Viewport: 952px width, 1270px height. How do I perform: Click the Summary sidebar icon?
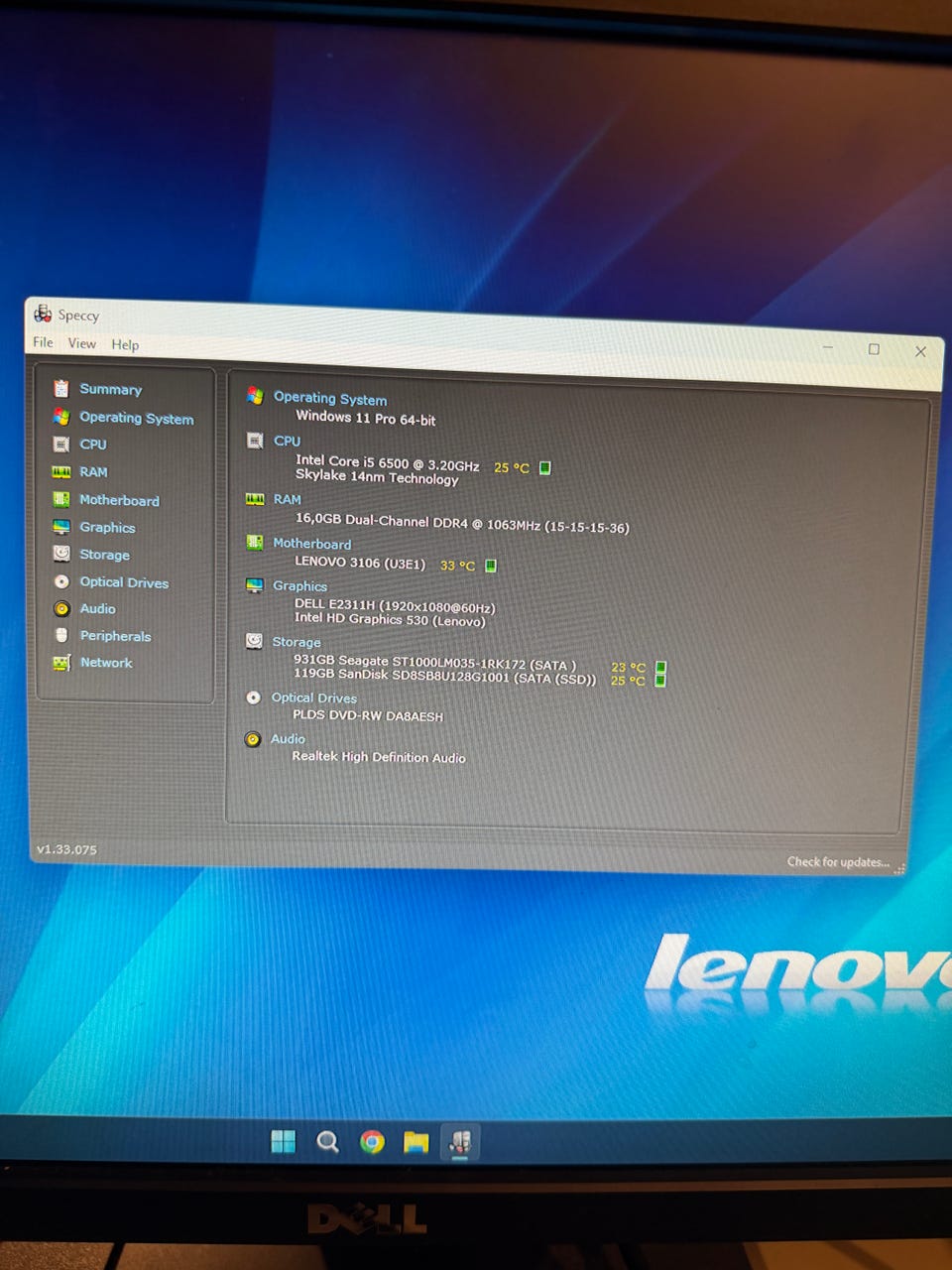coord(61,388)
